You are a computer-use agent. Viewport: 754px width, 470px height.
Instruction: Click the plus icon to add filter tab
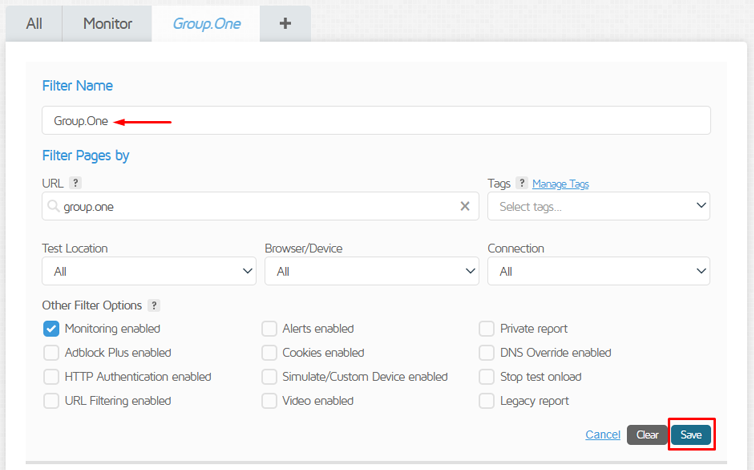285,23
